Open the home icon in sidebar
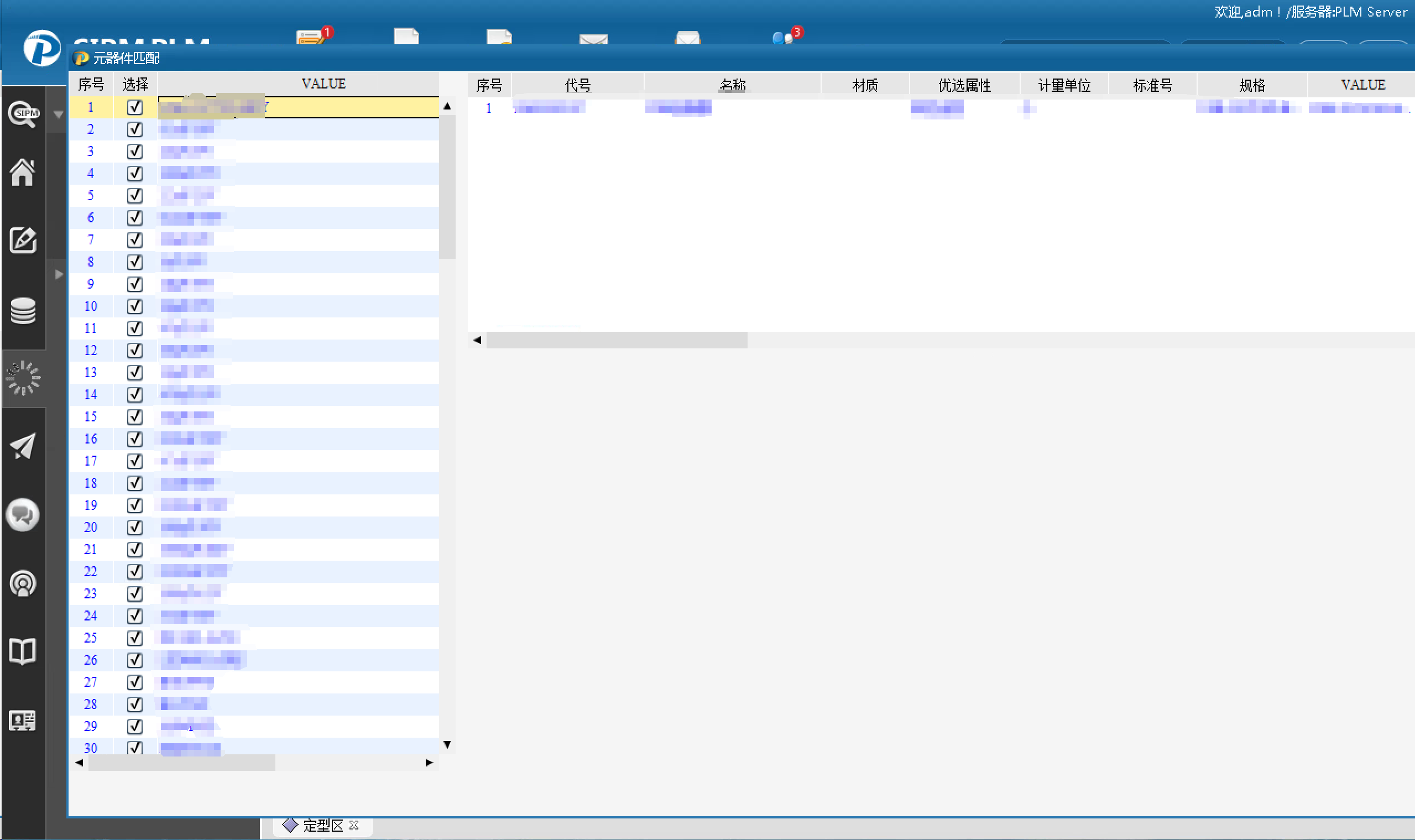 (23, 172)
